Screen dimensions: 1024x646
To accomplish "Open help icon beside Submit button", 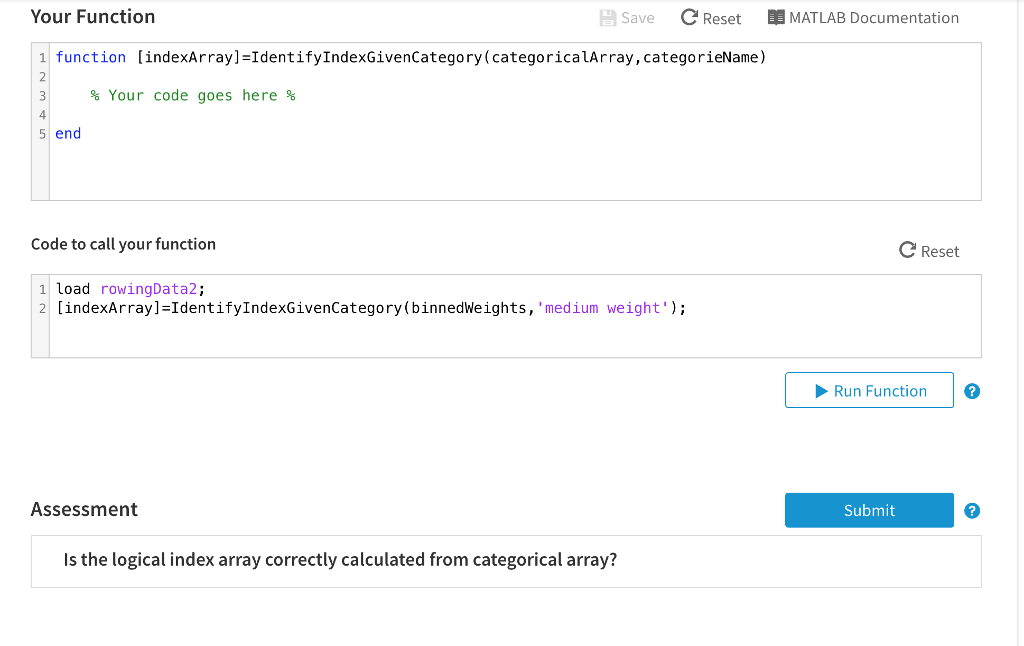I will 972,511.
